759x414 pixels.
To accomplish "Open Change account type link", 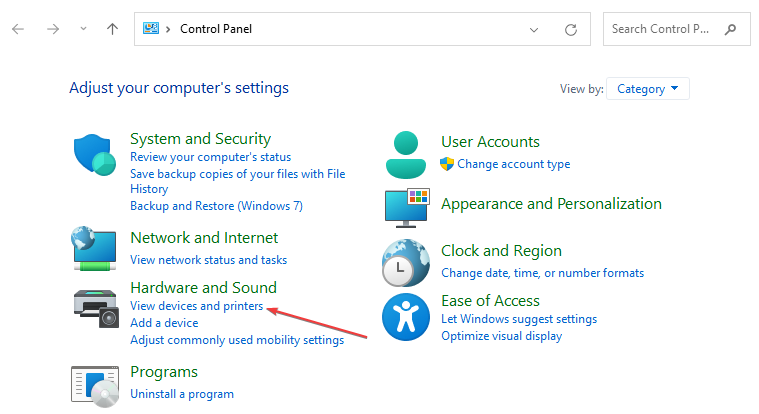I will 514,164.
